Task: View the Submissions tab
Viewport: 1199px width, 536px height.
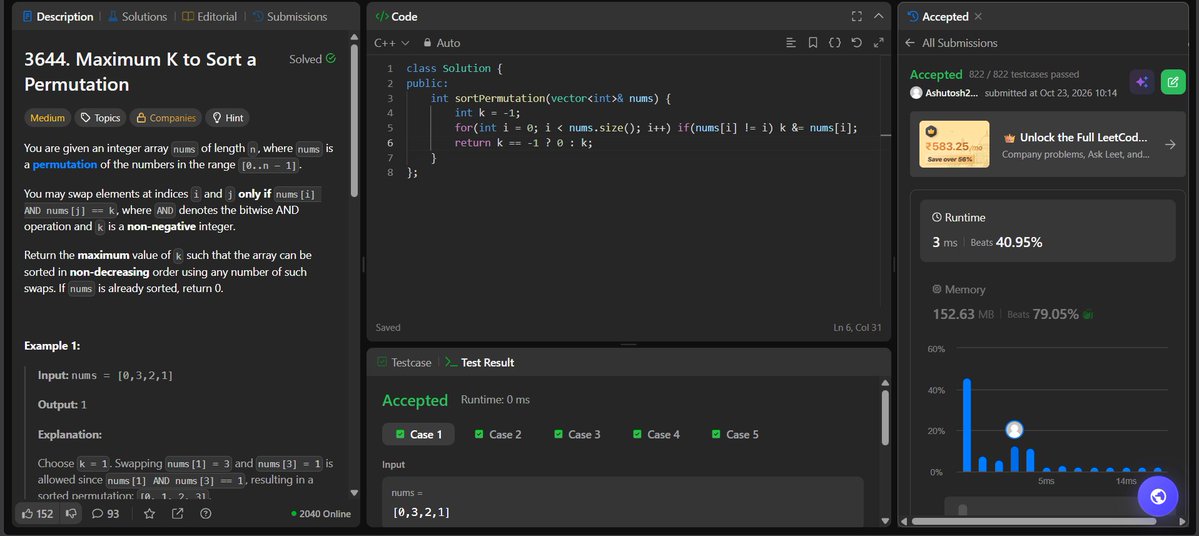Action: (x=289, y=16)
